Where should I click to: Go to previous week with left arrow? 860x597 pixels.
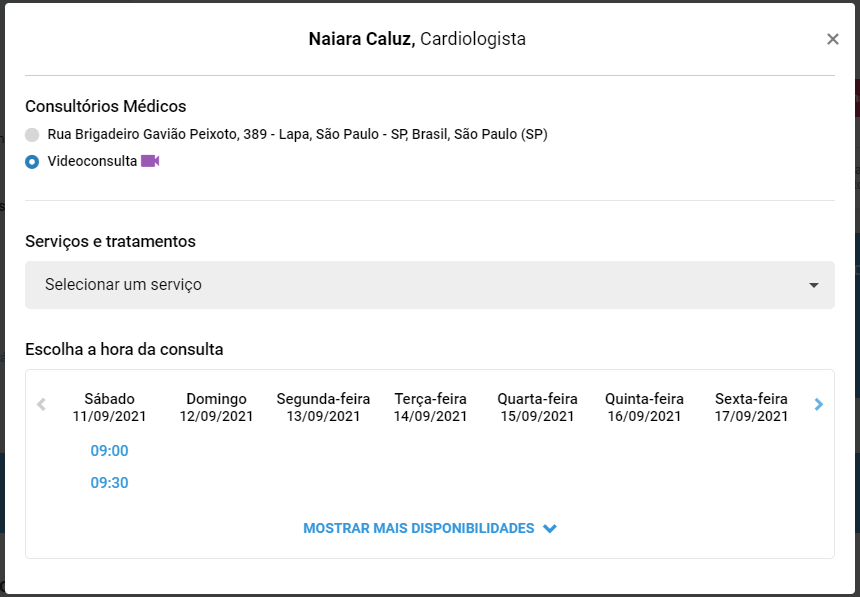[41, 404]
